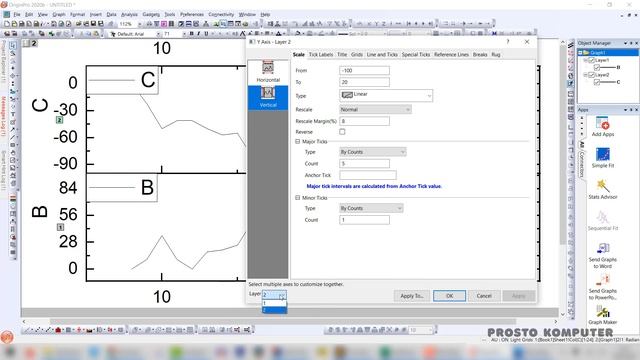Click the New Project toolbar icon
Viewport: 640px width, 360px height.
tap(7, 24)
